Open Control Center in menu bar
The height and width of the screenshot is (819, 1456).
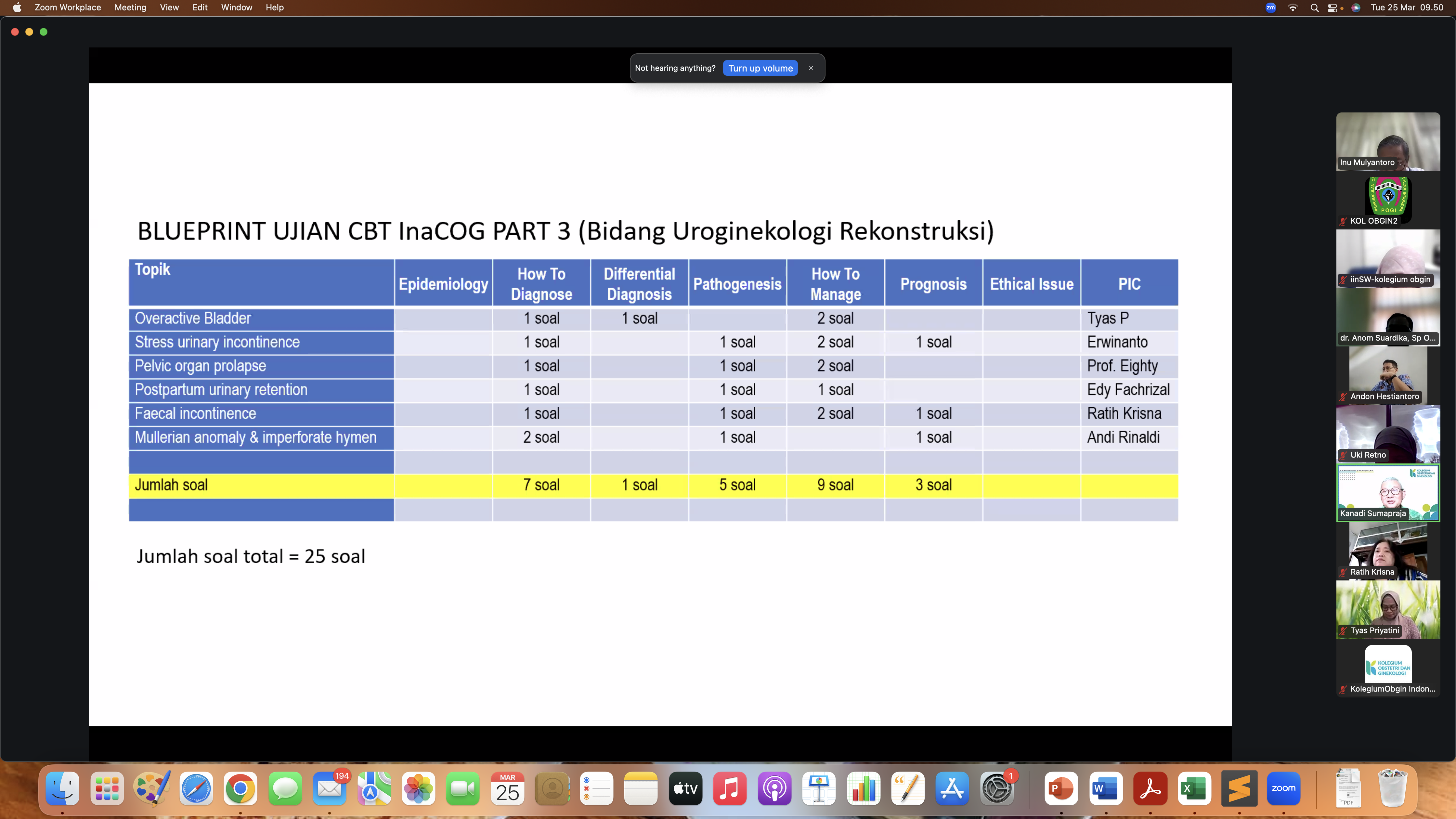coord(1332,7)
